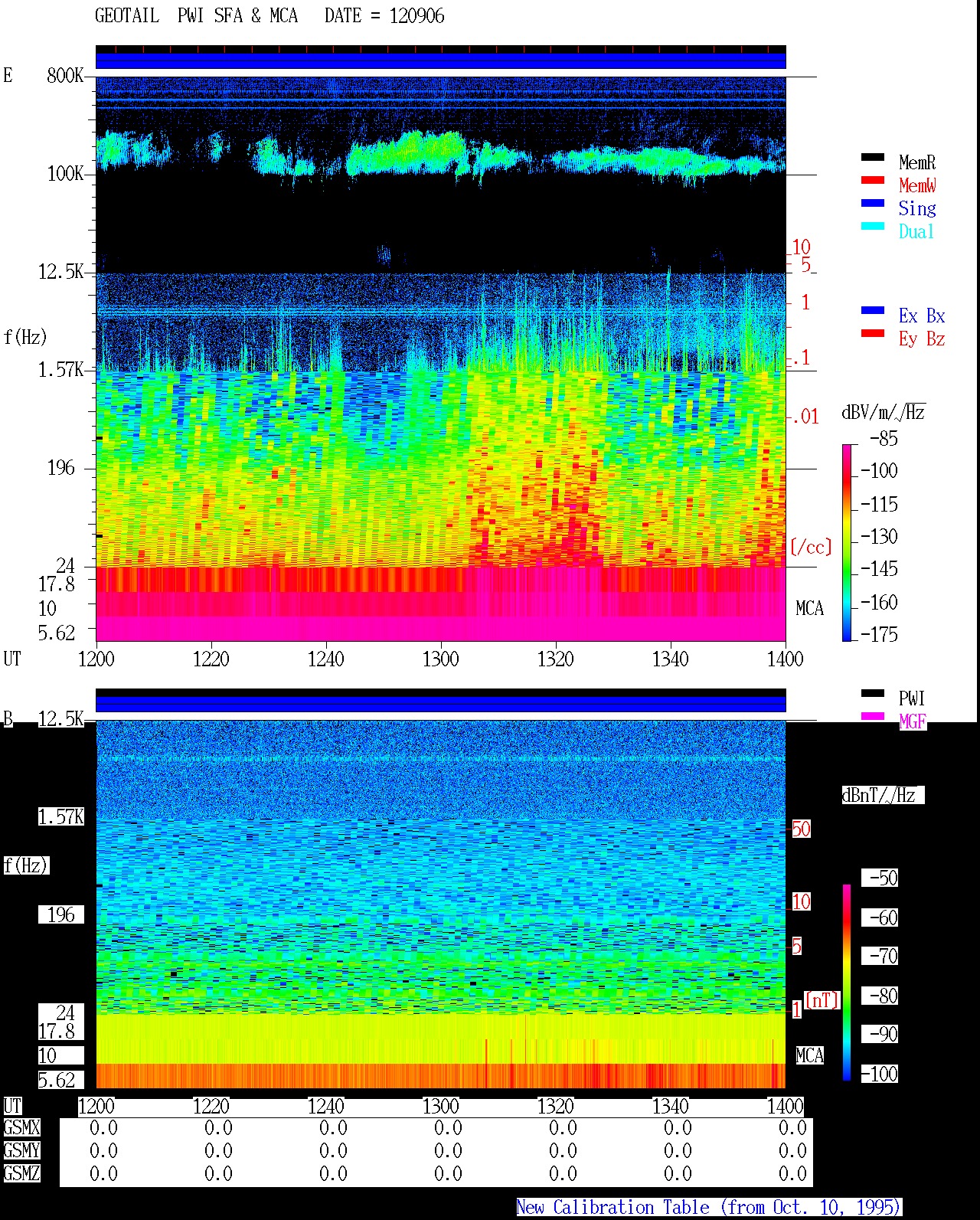Click the MemW legend label
Image resolution: width=980 pixels, height=1220 pixels.
pyautogui.click(x=917, y=185)
